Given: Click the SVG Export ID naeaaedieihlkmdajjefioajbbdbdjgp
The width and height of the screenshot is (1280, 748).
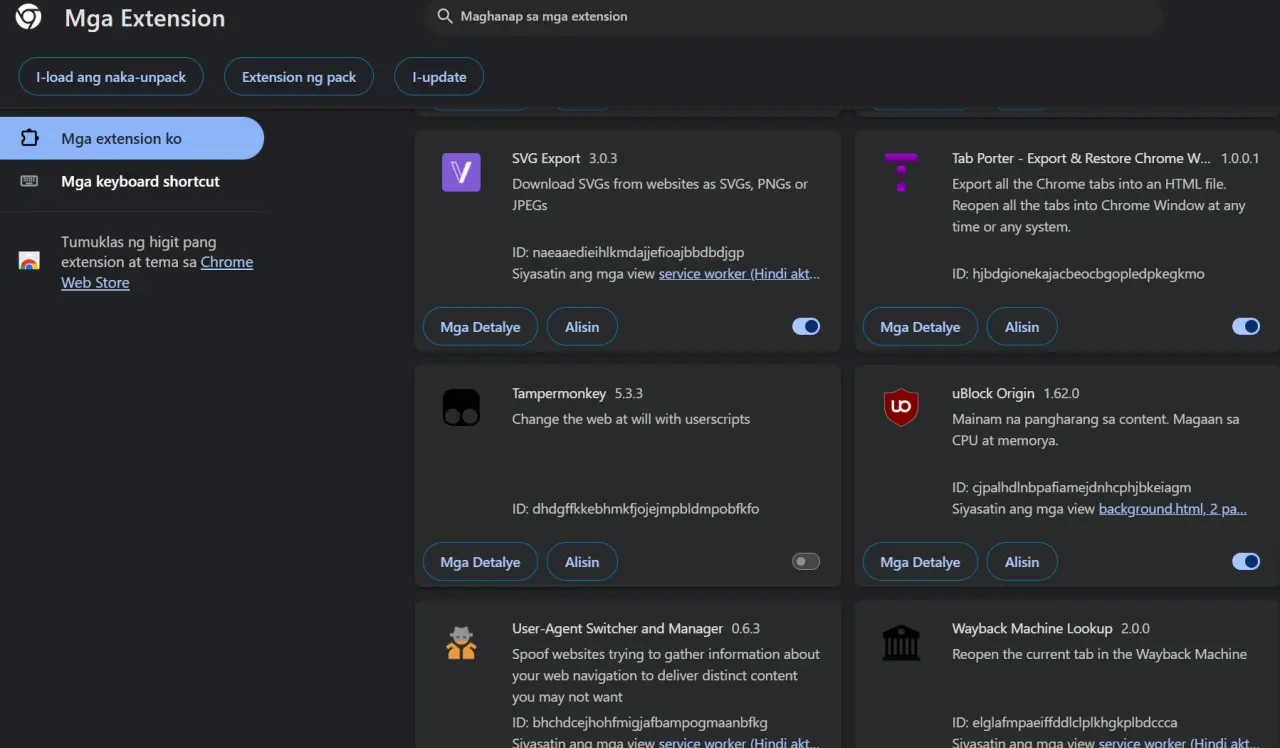Looking at the screenshot, I should coord(628,252).
